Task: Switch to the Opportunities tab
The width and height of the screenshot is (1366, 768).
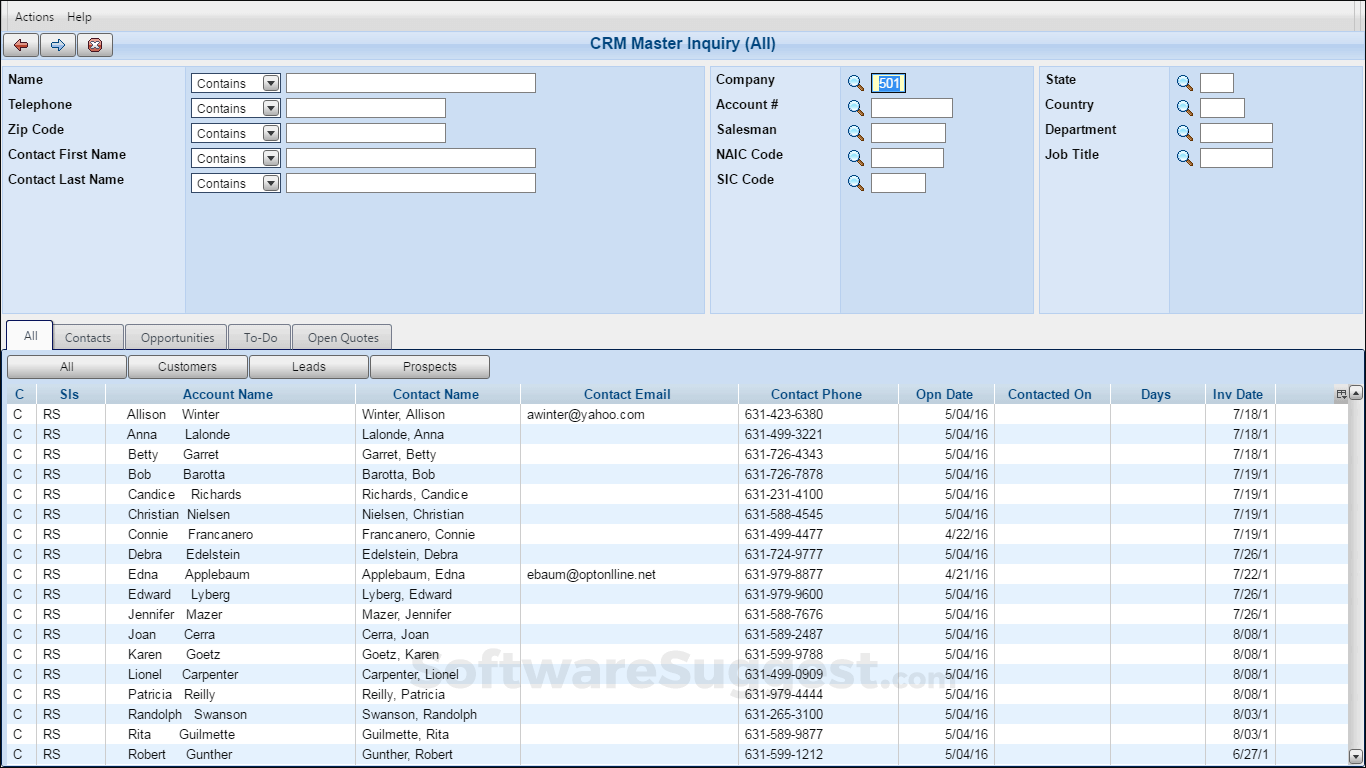Action: (x=177, y=338)
